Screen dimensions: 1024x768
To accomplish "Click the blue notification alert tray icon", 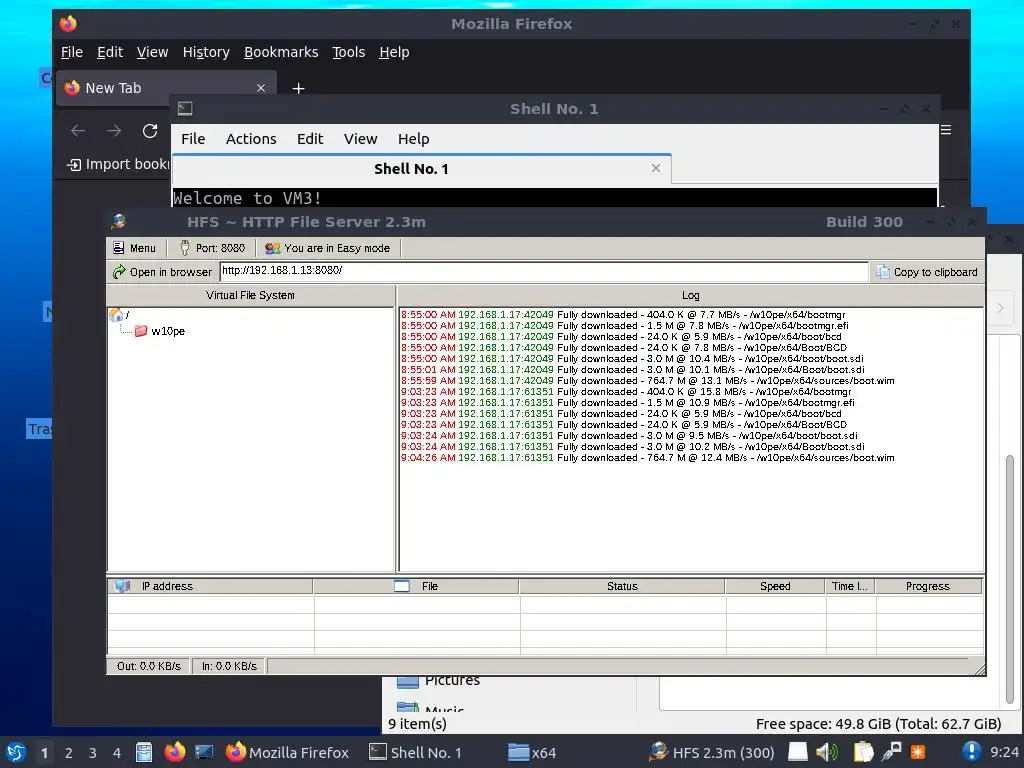I will click(x=971, y=751).
